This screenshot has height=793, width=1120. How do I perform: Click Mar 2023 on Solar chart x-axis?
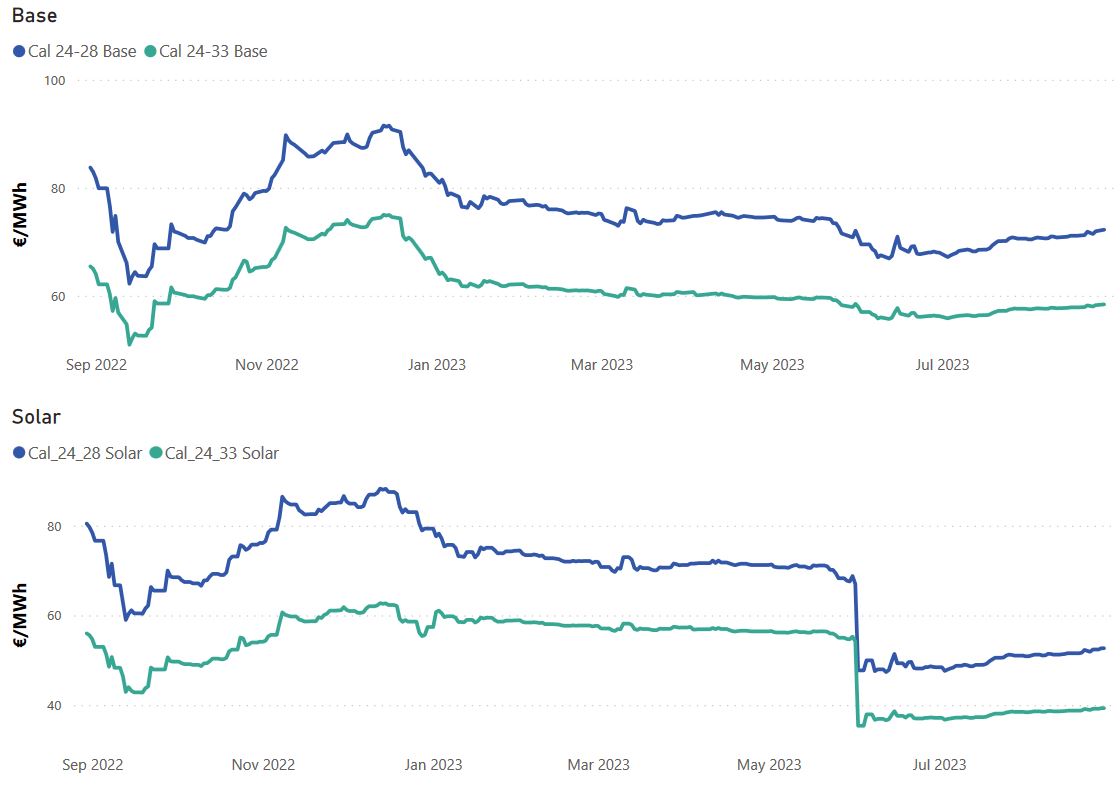[599, 765]
